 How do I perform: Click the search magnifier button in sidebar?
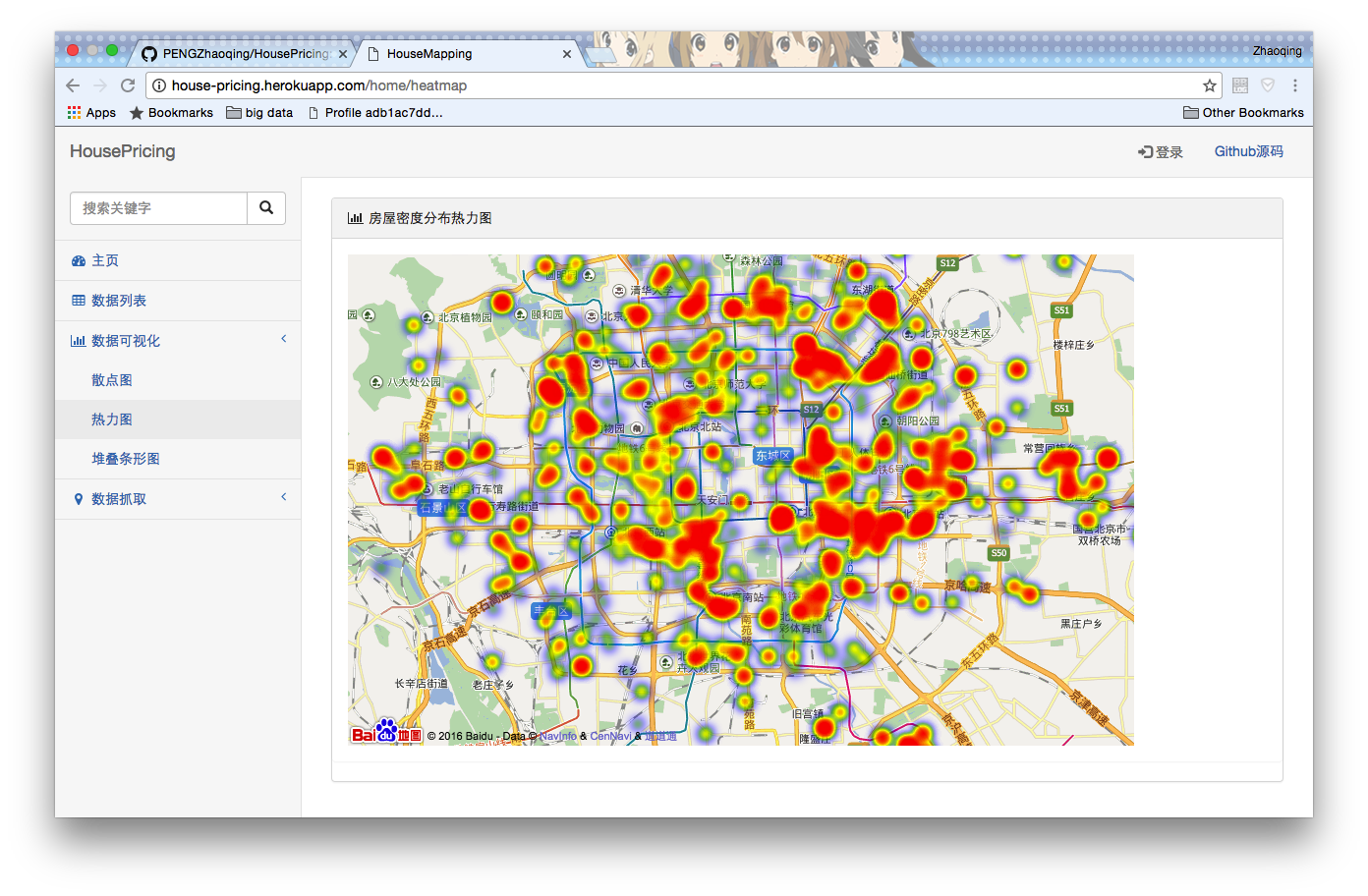pyautogui.click(x=266, y=208)
